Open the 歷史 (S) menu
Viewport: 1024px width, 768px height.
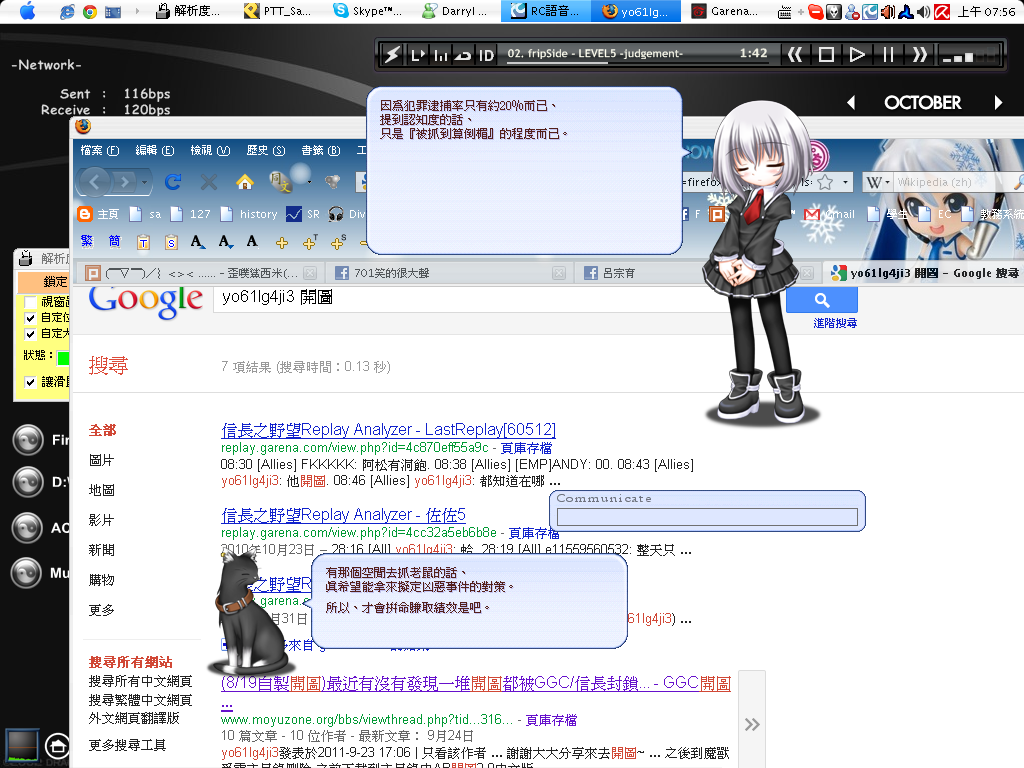pos(266,150)
